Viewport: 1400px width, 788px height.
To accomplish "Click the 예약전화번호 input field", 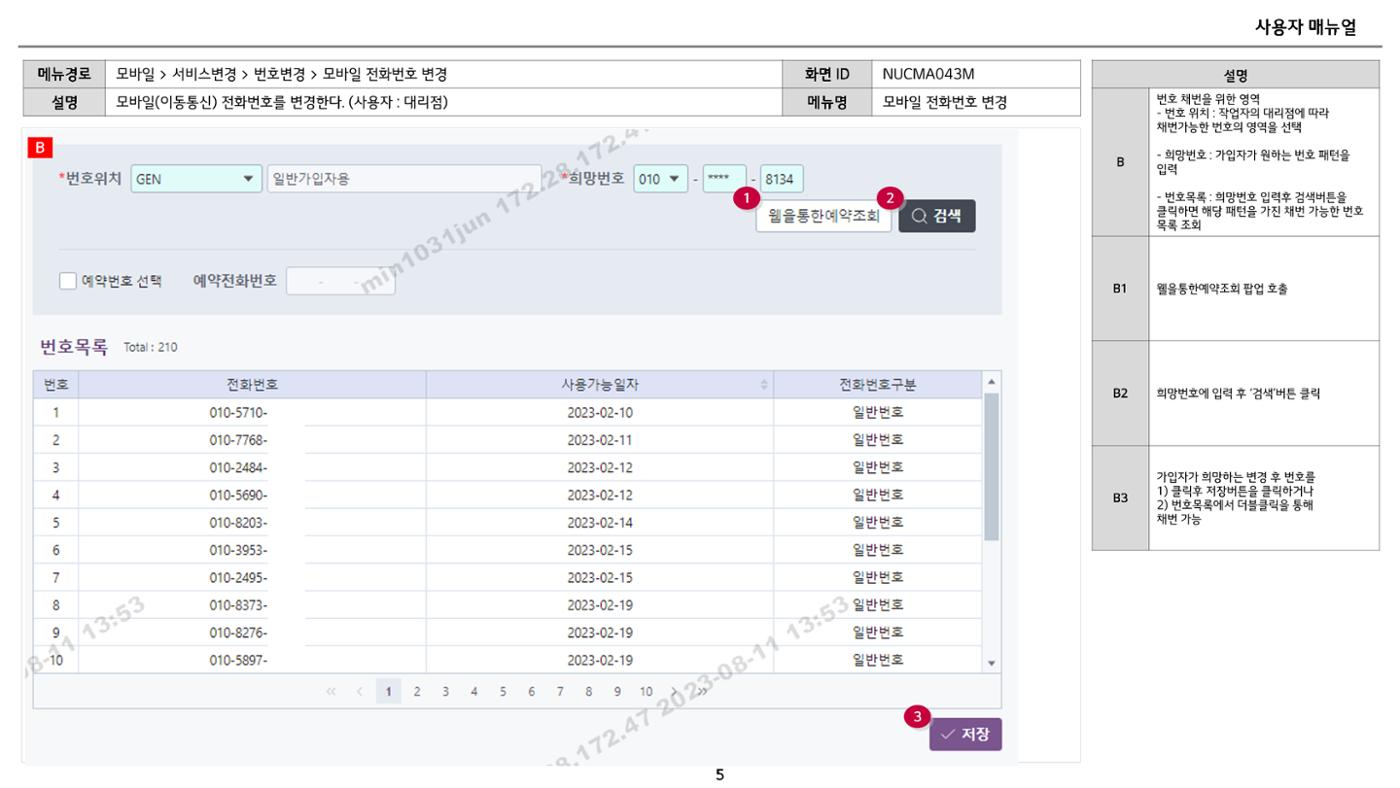I will [341, 282].
